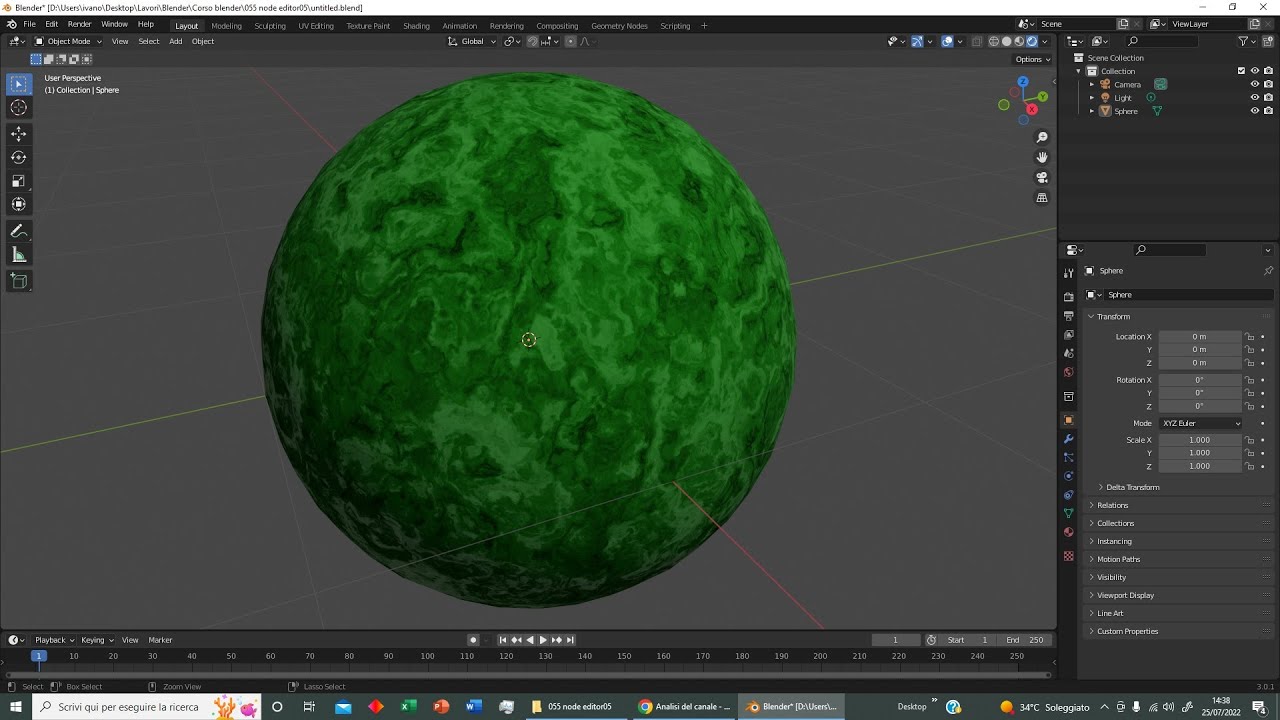The width and height of the screenshot is (1280, 720).
Task: Open the Tool properties tab
Action: (1069, 273)
